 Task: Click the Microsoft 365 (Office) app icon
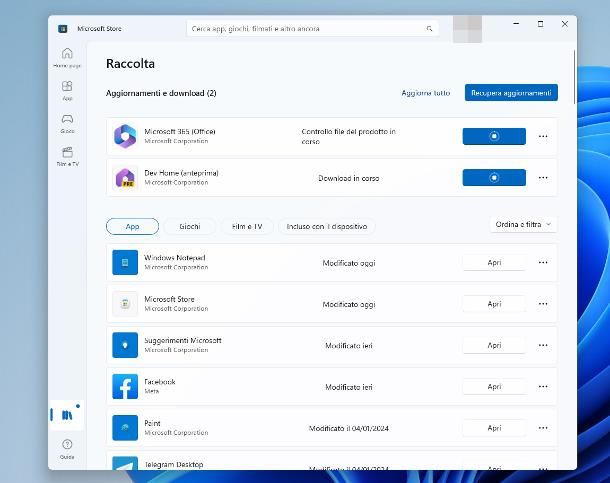click(125, 136)
